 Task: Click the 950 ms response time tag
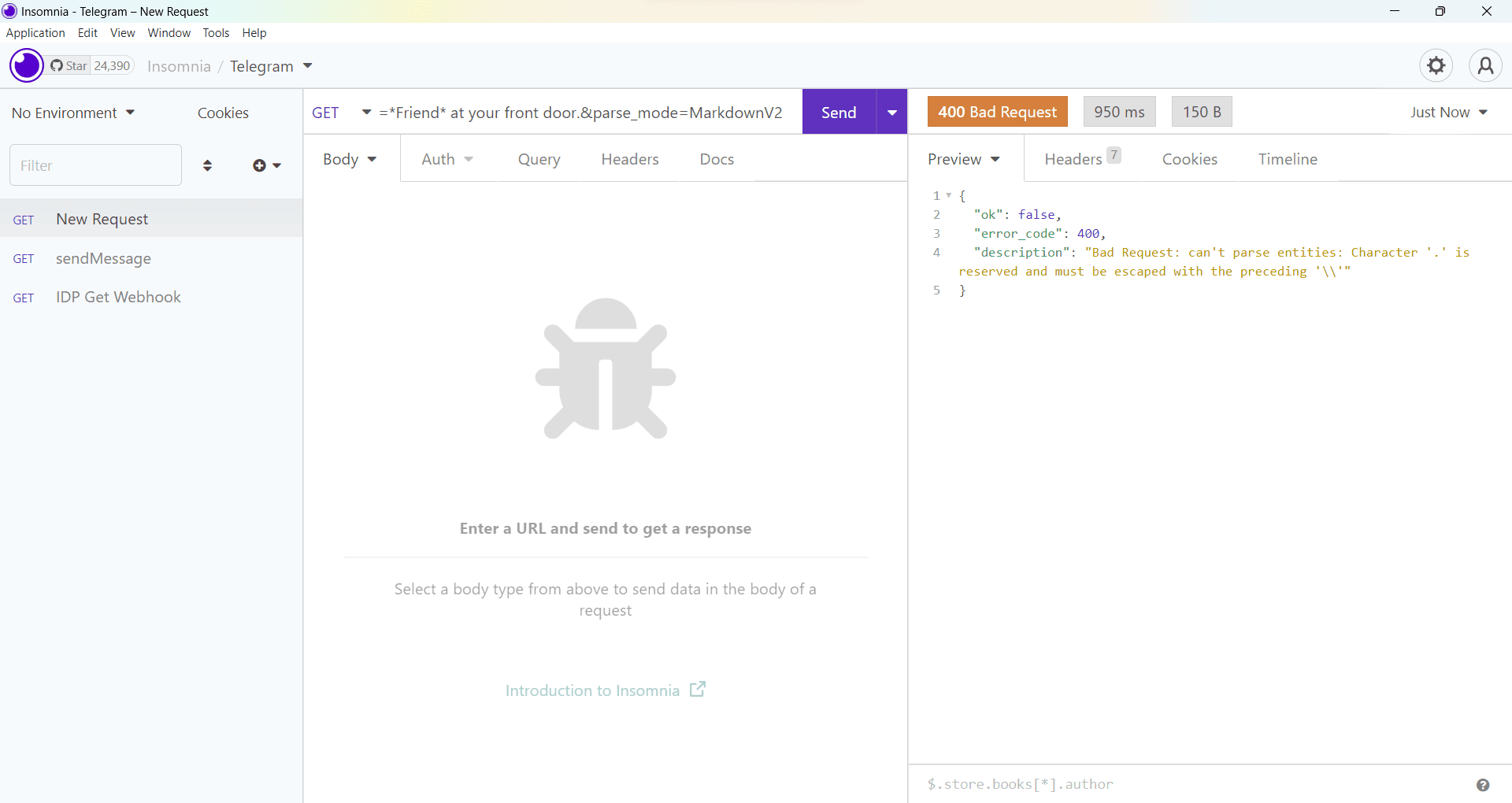pyautogui.click(x=1119, y=112)
